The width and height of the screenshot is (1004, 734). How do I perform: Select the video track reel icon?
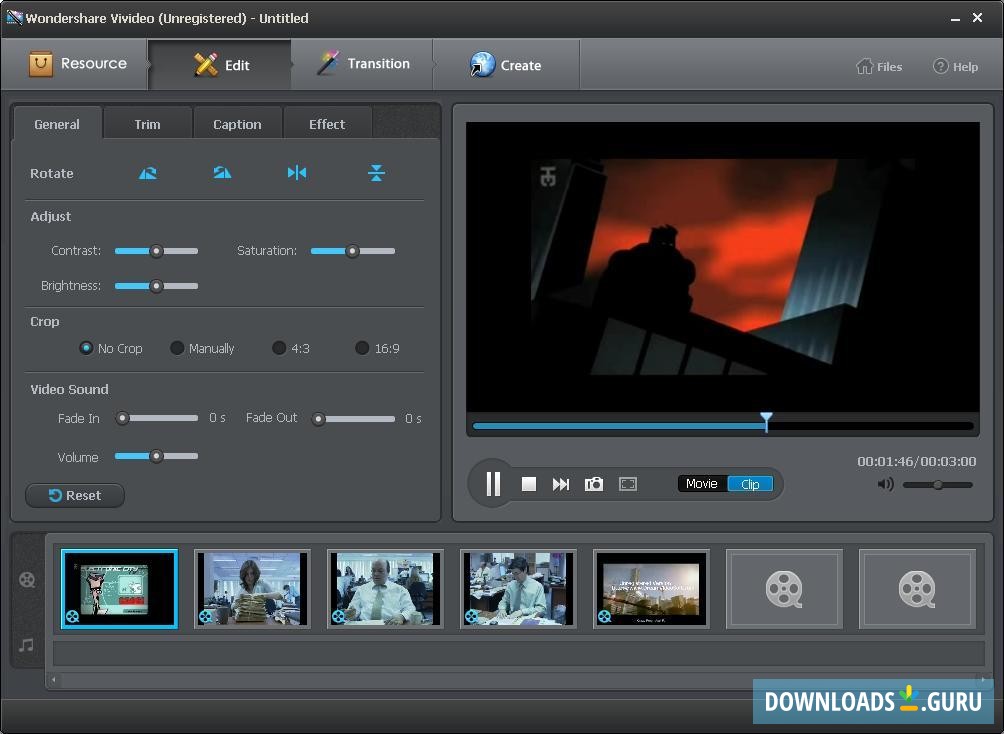[x=27, y=580]
